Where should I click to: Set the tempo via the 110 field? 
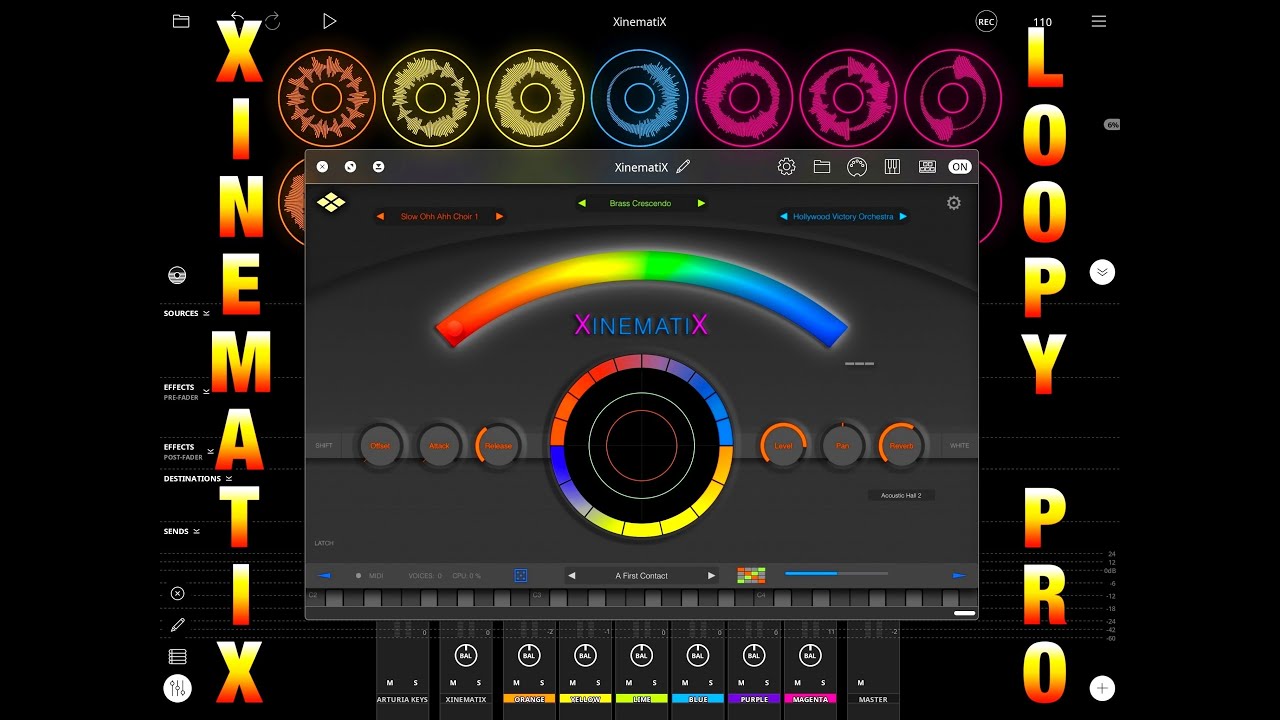[1042, 22]
